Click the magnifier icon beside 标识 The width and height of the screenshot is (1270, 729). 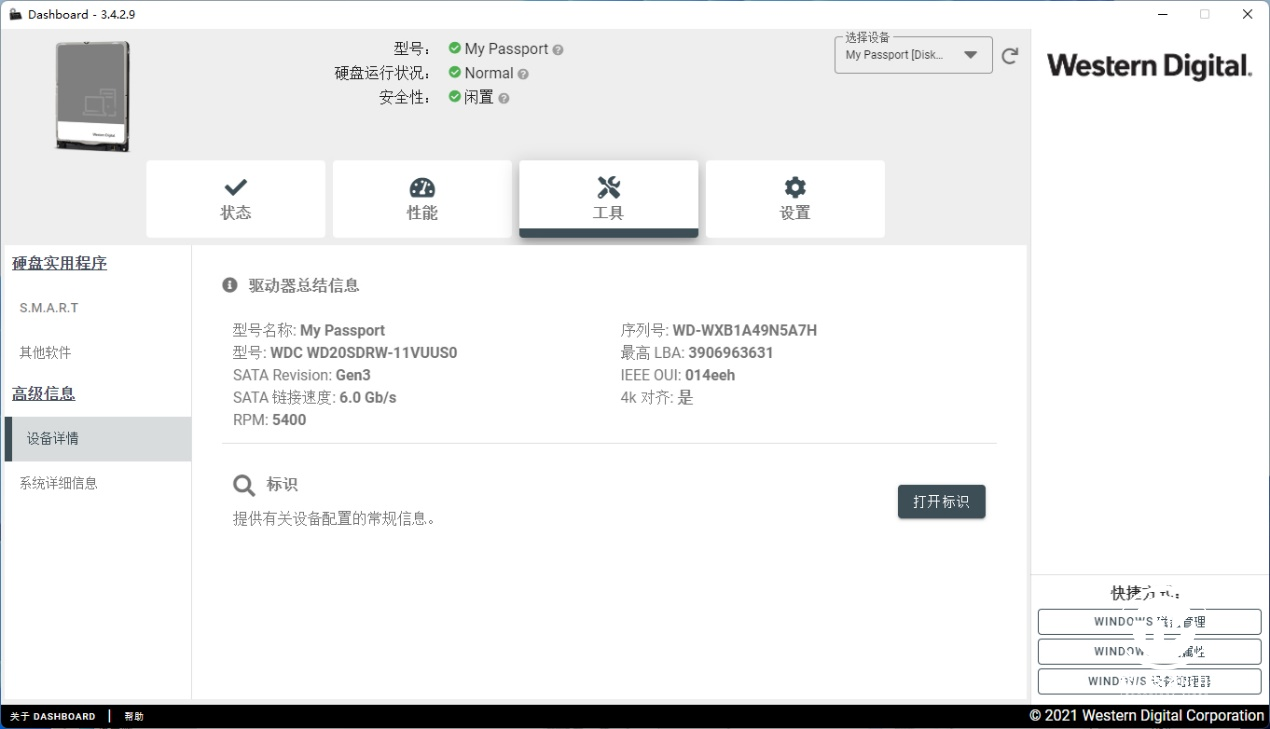point(244,485)
